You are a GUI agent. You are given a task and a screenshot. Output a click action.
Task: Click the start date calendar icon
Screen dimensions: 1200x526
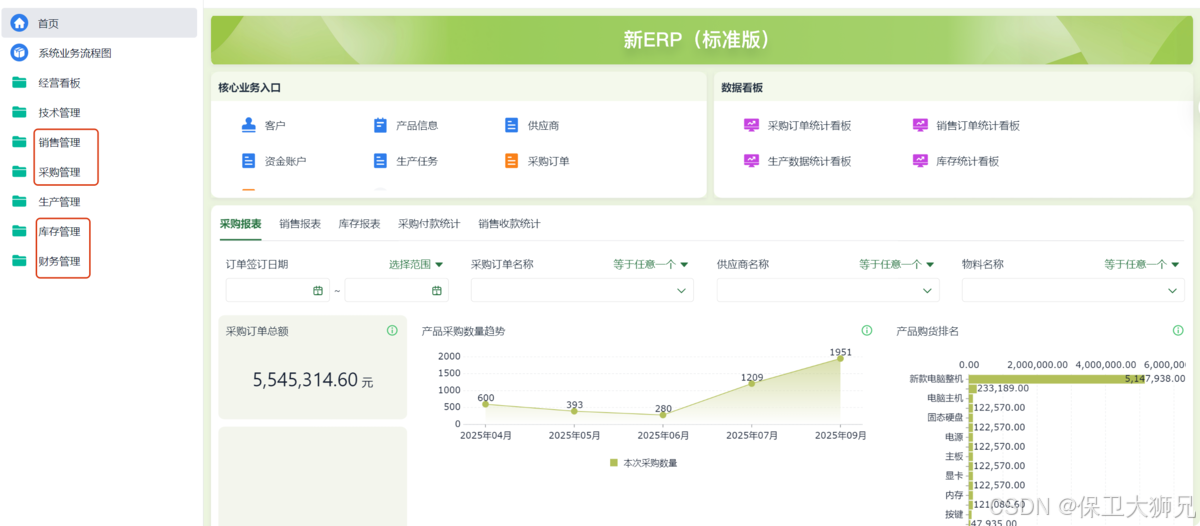[318, 290]
